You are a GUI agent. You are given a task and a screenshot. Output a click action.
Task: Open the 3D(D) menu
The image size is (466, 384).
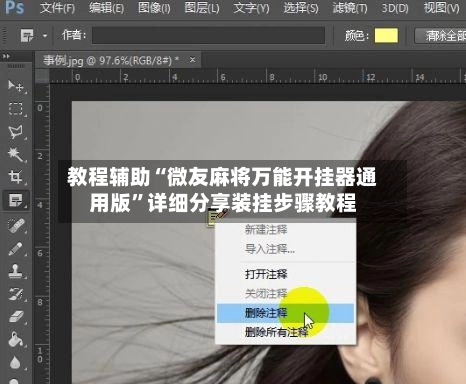pos(395,7)
